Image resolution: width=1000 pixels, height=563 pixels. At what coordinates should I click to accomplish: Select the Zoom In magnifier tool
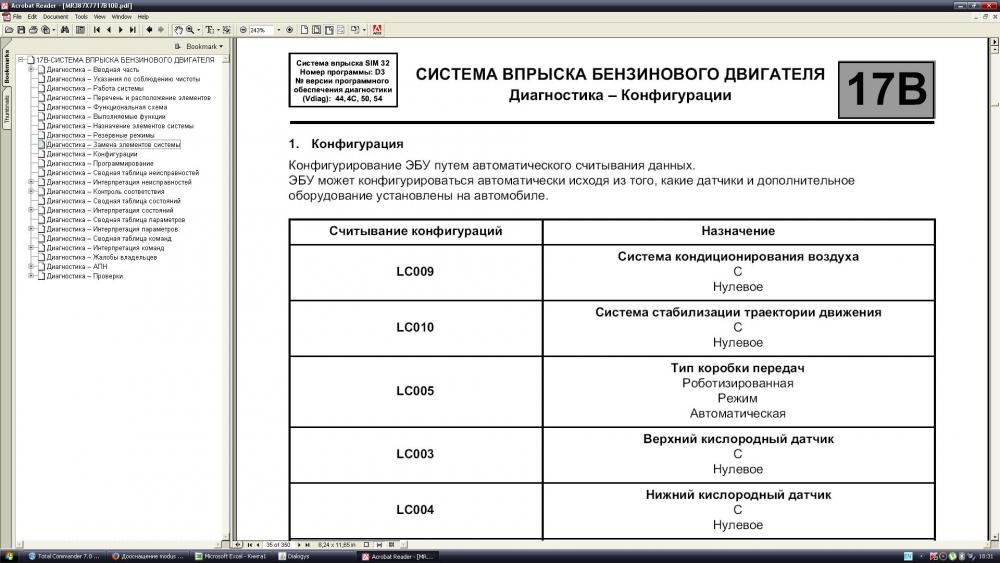coord(190,30)
